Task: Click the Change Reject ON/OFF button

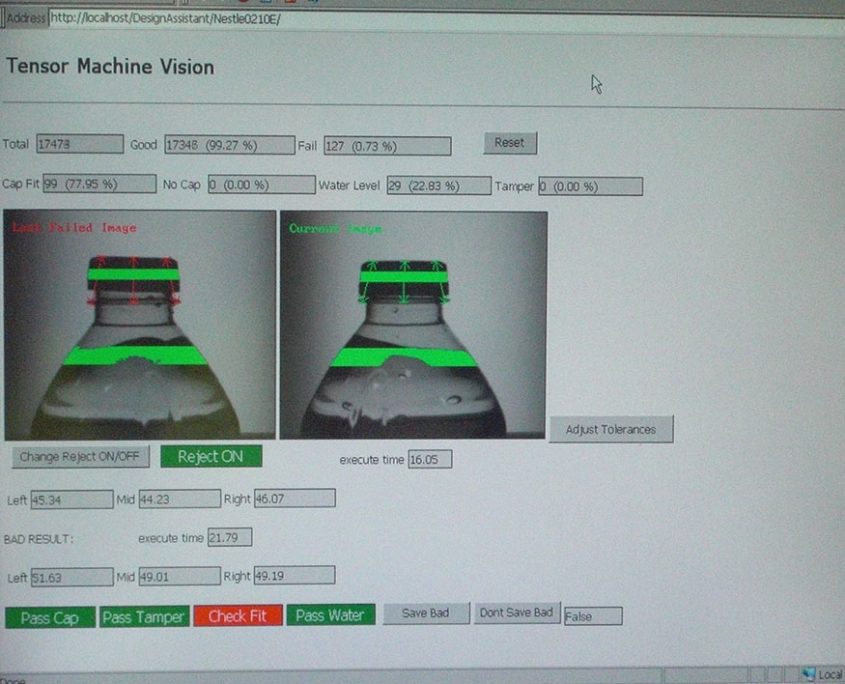Action: [80, 456]
